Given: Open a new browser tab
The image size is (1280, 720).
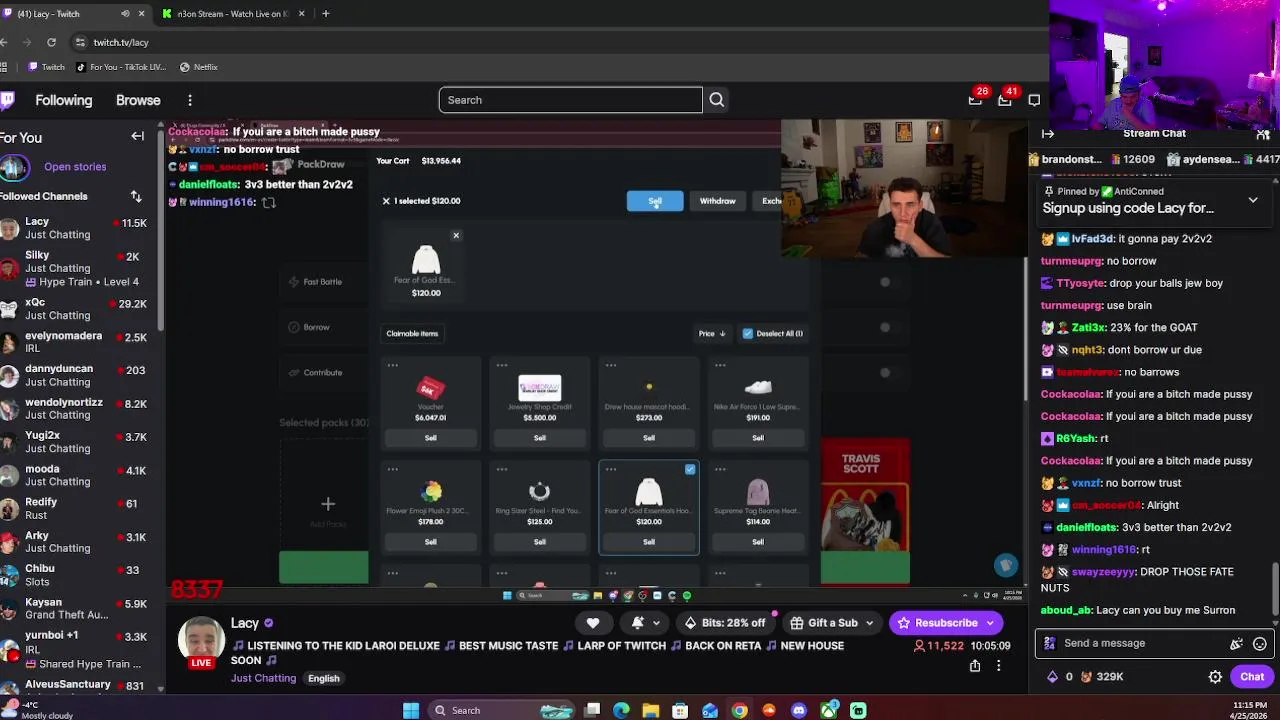Looking at the screenshot, I should click(x=325, y=14).
